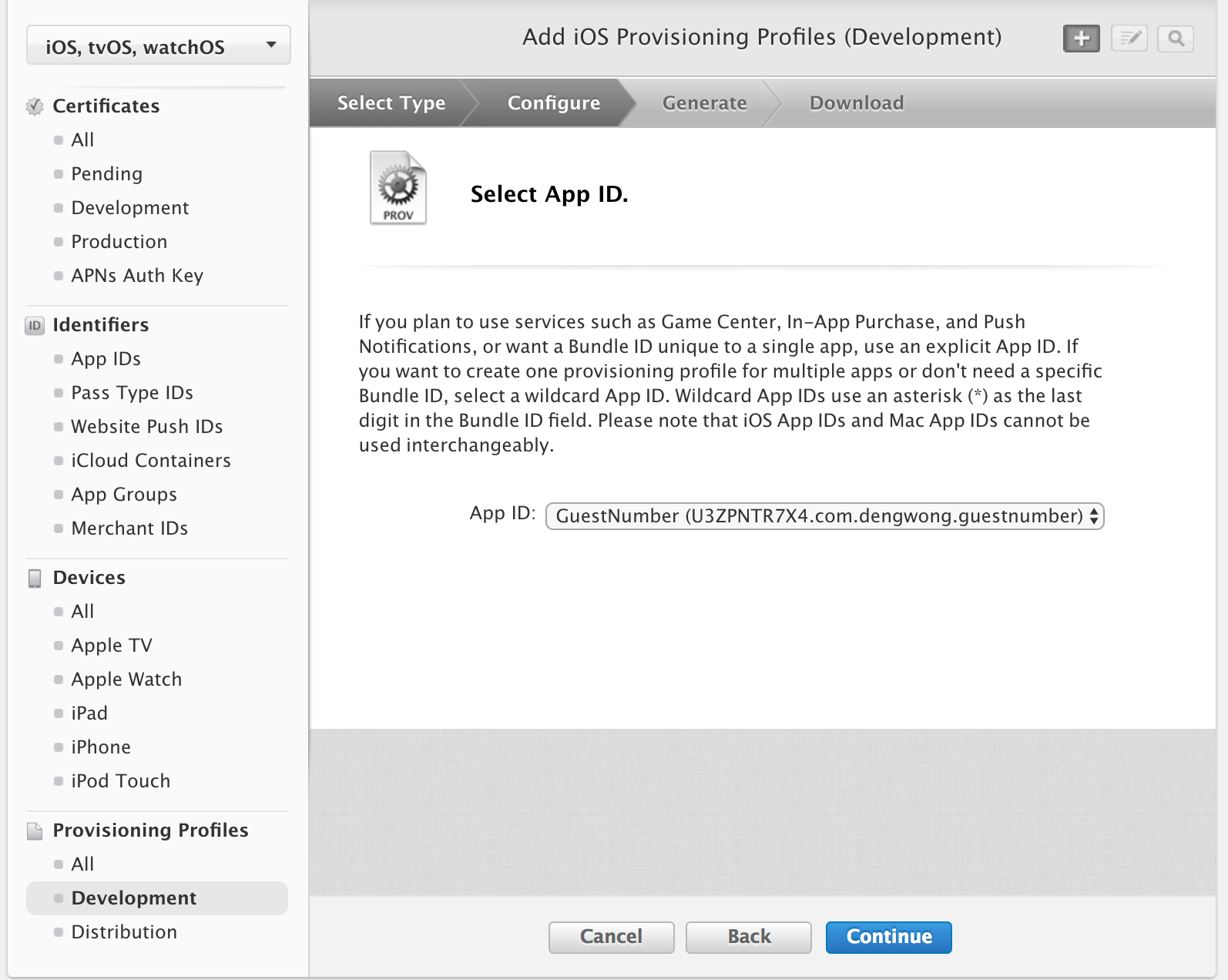Click the App ID: label
Screen dimensions: 1228x980
(x=502, y=514)
